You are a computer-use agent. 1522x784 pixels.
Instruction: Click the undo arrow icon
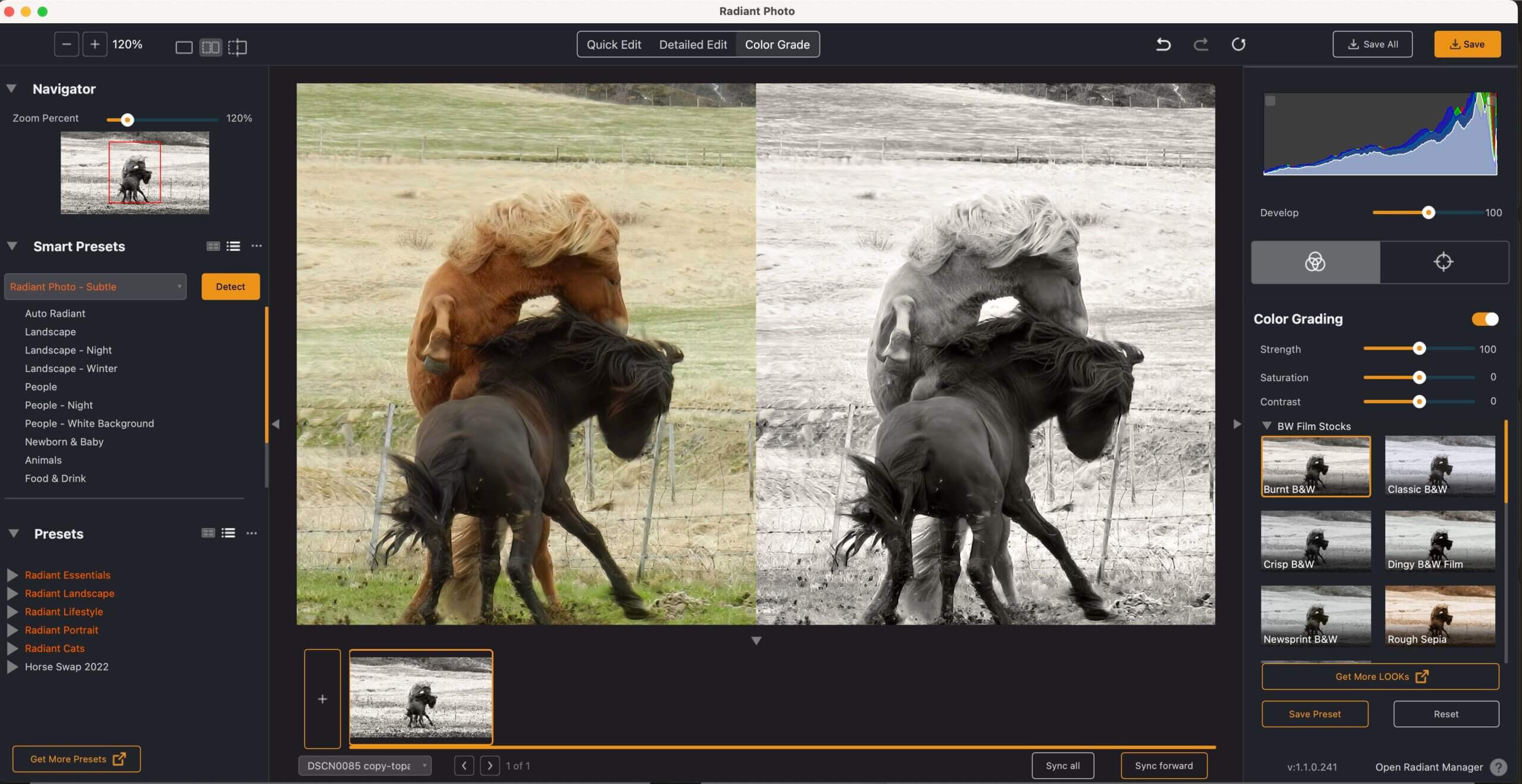1163,45
